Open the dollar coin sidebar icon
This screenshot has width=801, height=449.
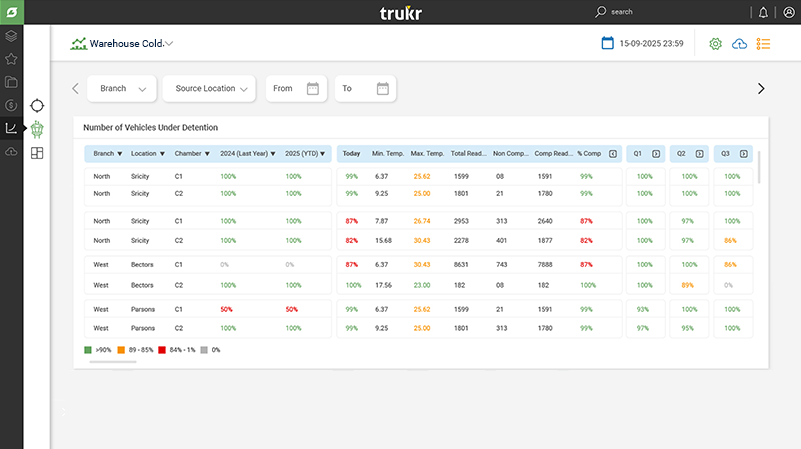(11, 105)
